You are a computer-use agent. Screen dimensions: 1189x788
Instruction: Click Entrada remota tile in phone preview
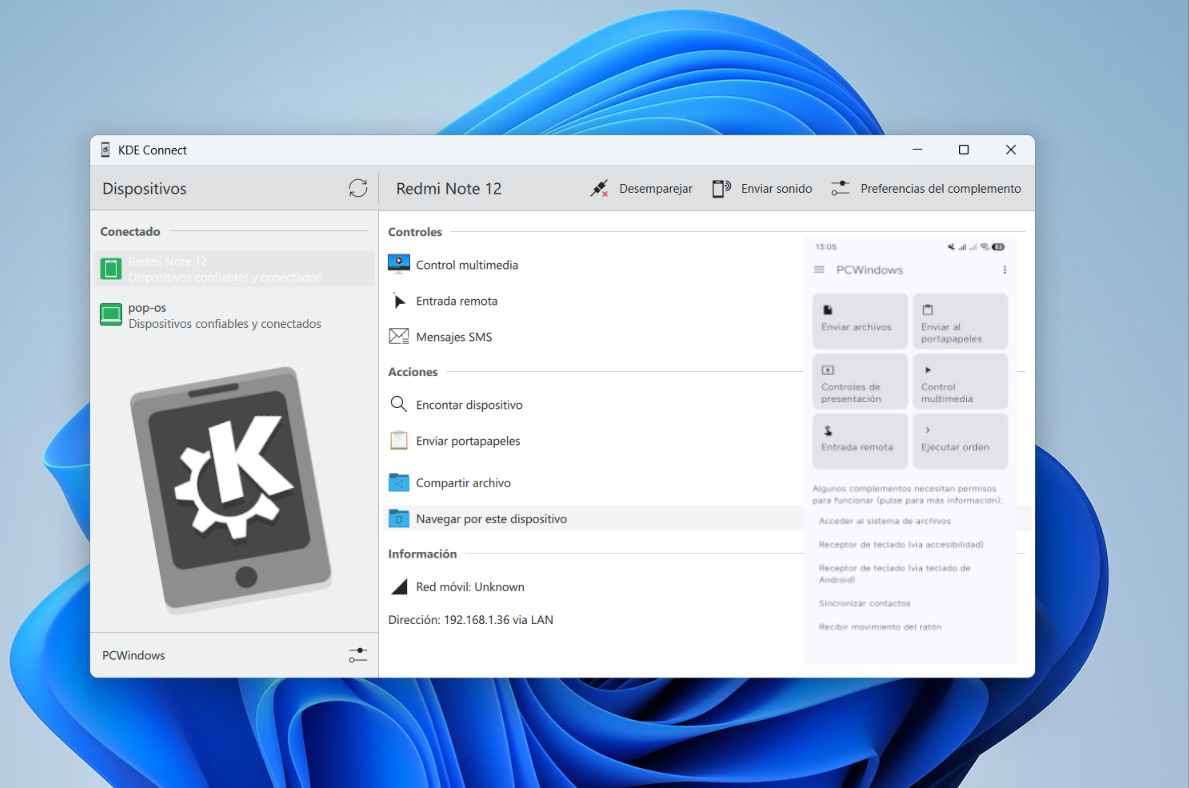860,441
